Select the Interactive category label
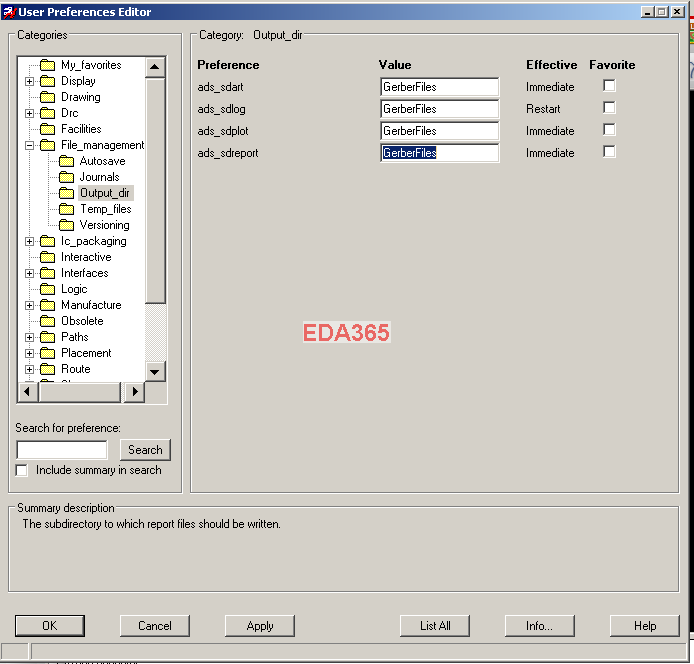Image resolution: width=694 pixels, height=664 pixels. [86, 257]
